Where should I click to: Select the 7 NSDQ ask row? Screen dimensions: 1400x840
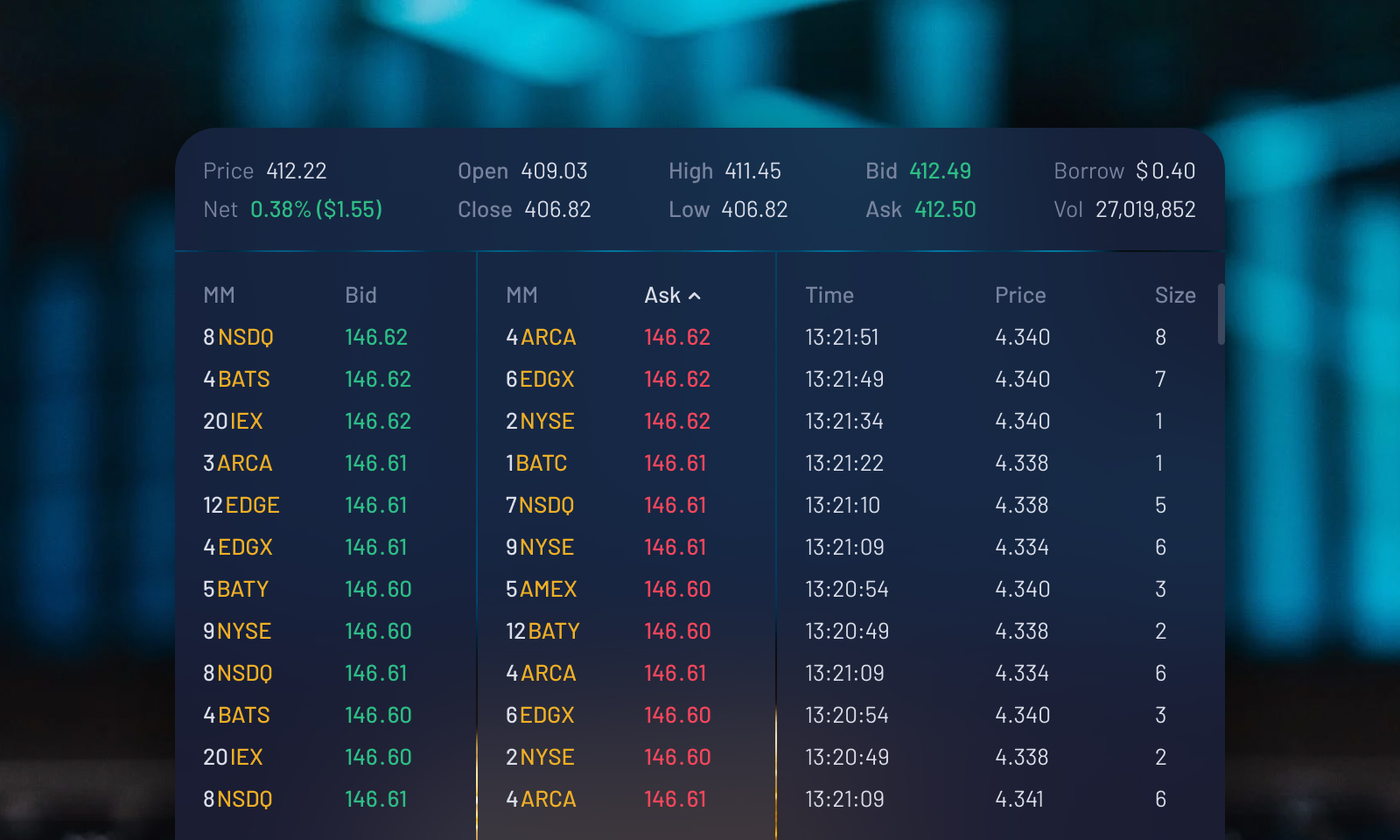tap(626, 505)
